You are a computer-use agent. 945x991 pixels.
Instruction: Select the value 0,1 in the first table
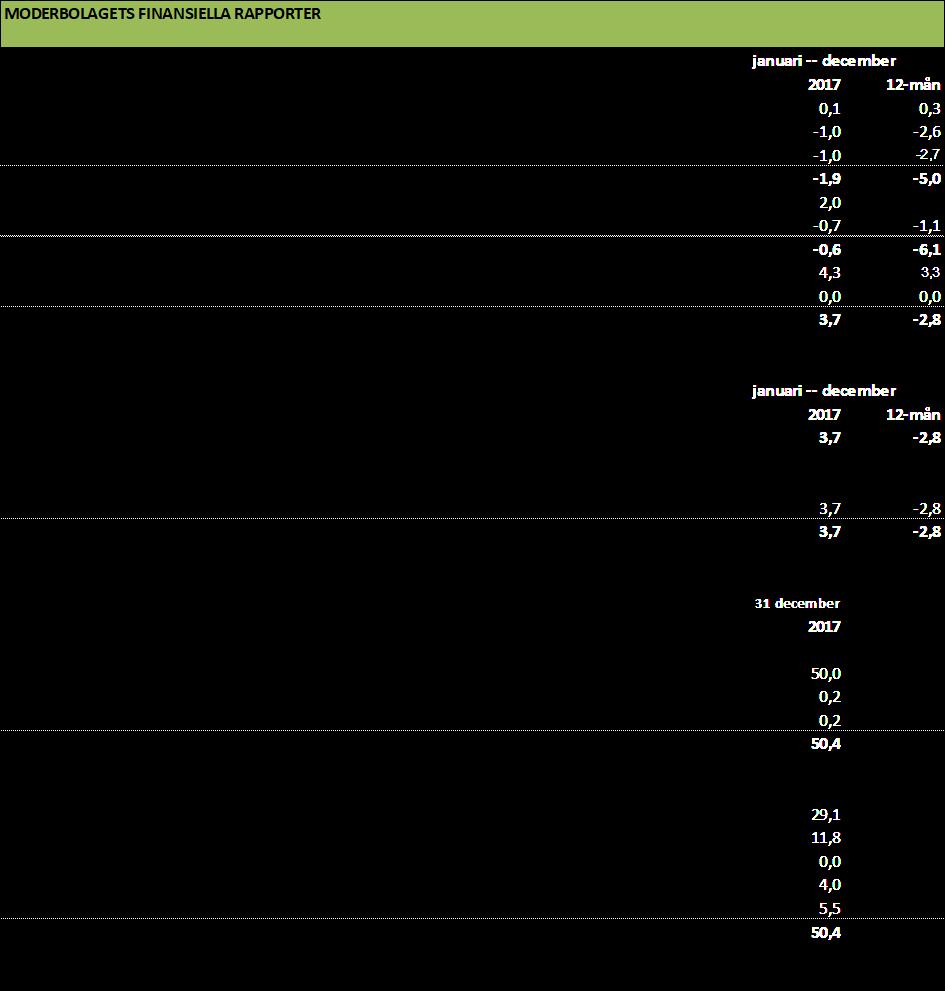click(829, 109)
